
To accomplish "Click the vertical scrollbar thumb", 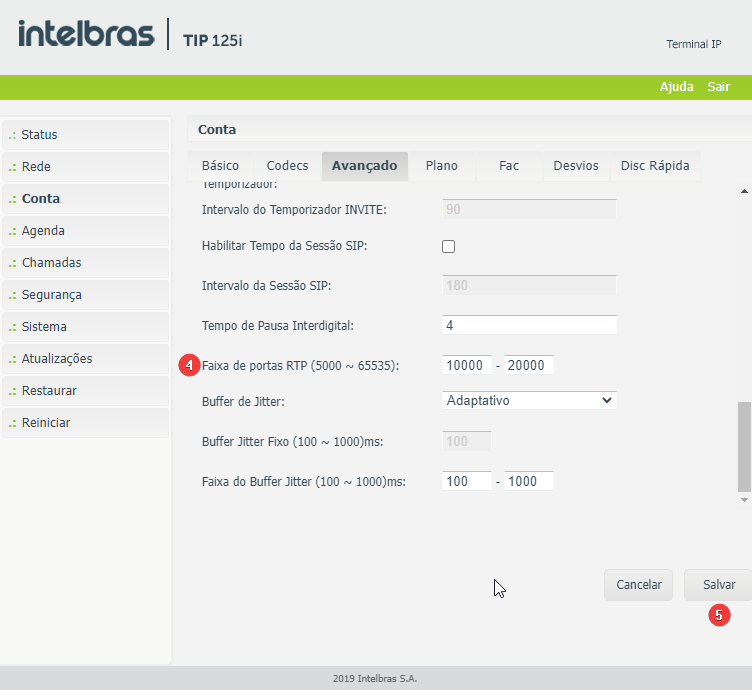I will coord(743,446).
